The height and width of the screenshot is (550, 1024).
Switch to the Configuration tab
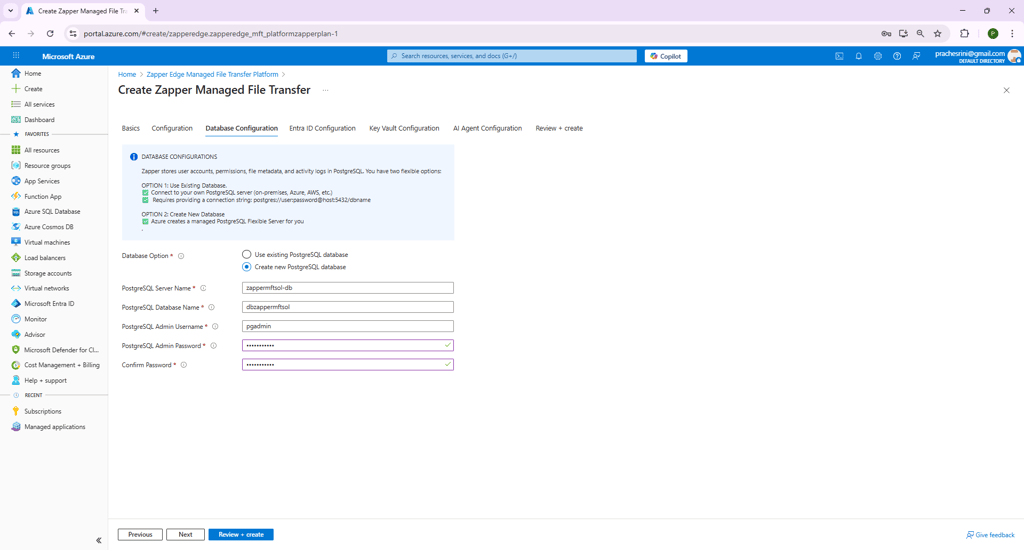coord(172,128)
